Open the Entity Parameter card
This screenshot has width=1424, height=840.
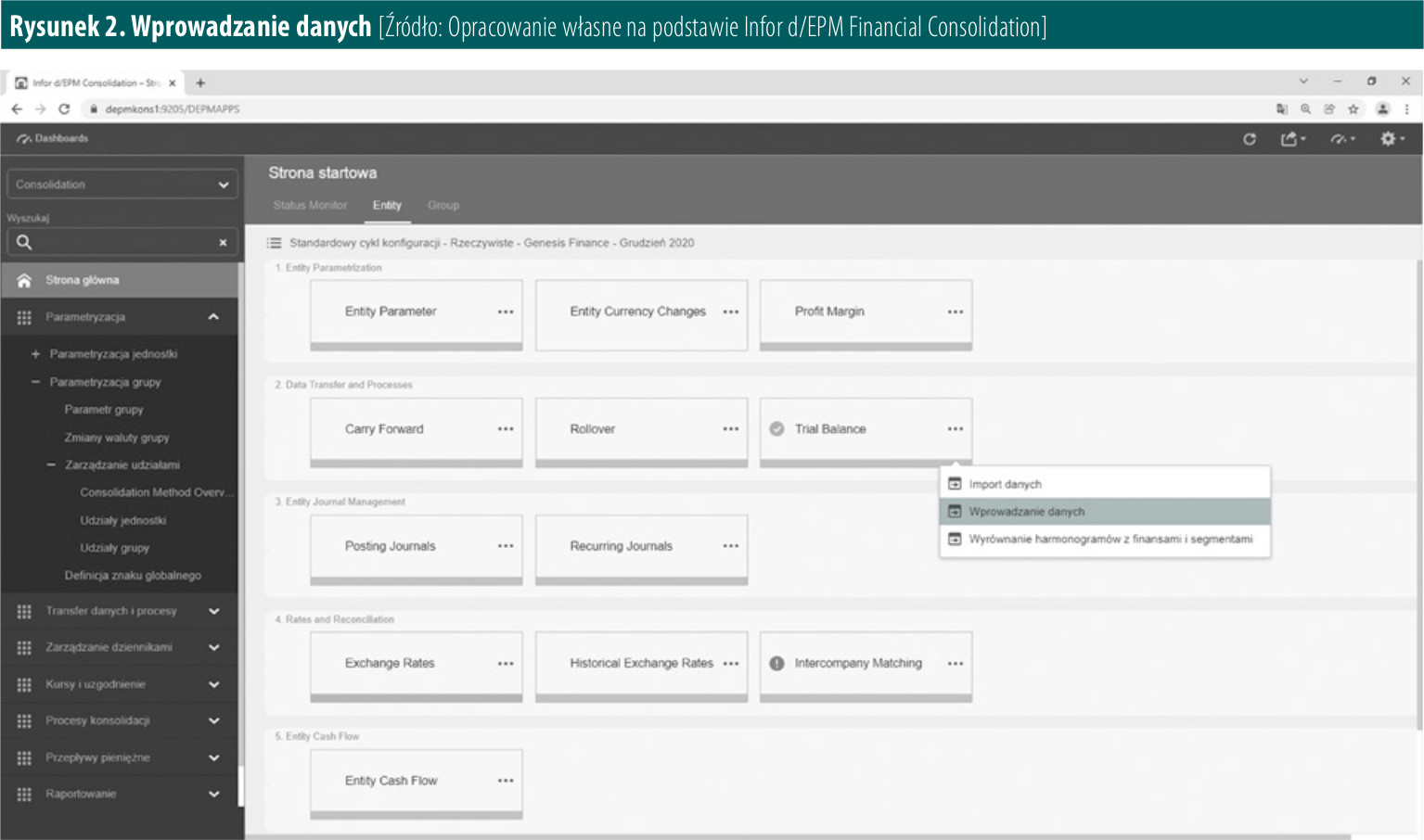(x=416, y=314)
